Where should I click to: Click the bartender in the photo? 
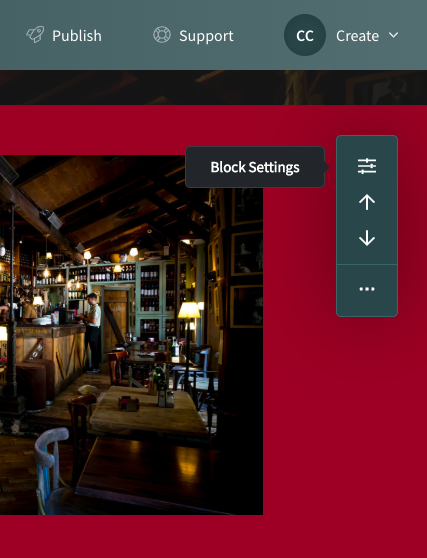(93, 332)
